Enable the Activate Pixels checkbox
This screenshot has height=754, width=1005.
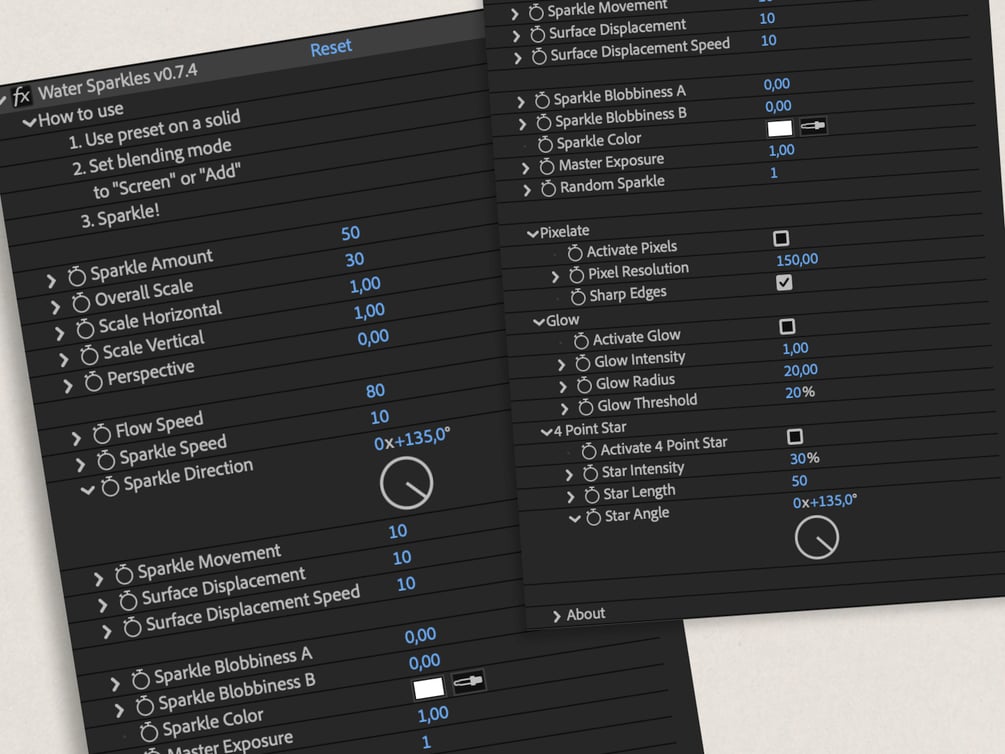781,239
